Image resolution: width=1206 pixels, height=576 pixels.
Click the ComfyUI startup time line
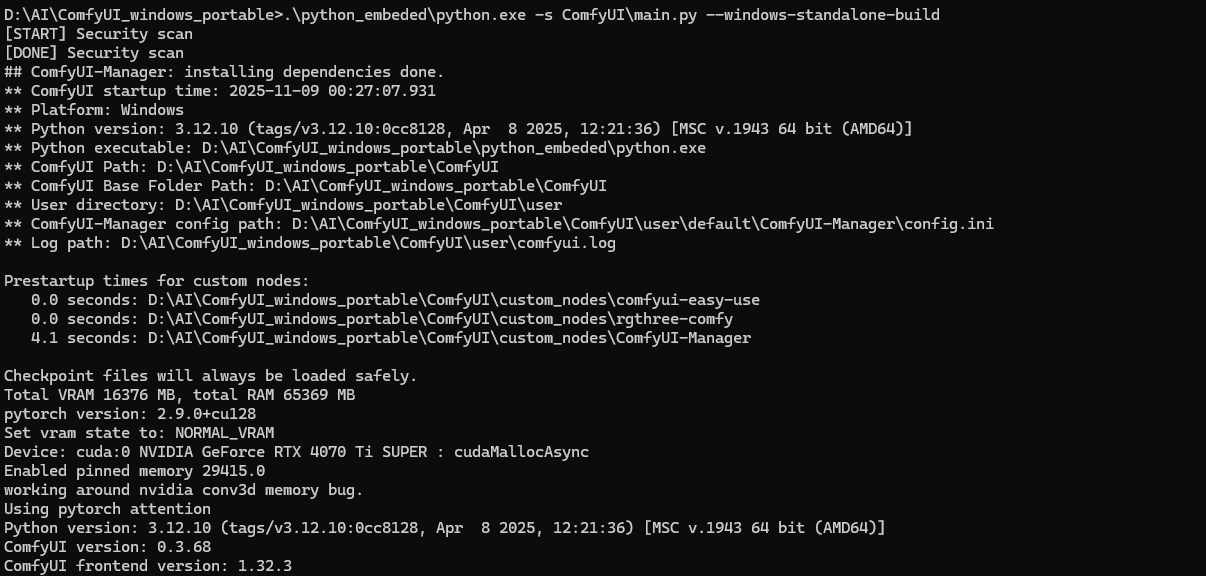(220, 91)
